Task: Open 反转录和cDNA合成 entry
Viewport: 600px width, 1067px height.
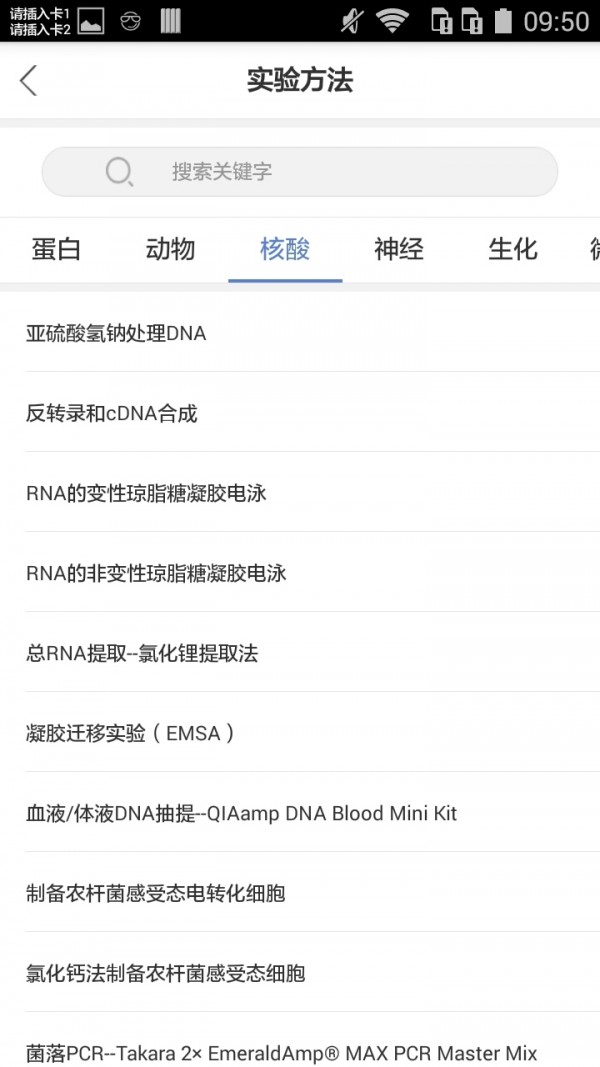Action: point(300,412)
